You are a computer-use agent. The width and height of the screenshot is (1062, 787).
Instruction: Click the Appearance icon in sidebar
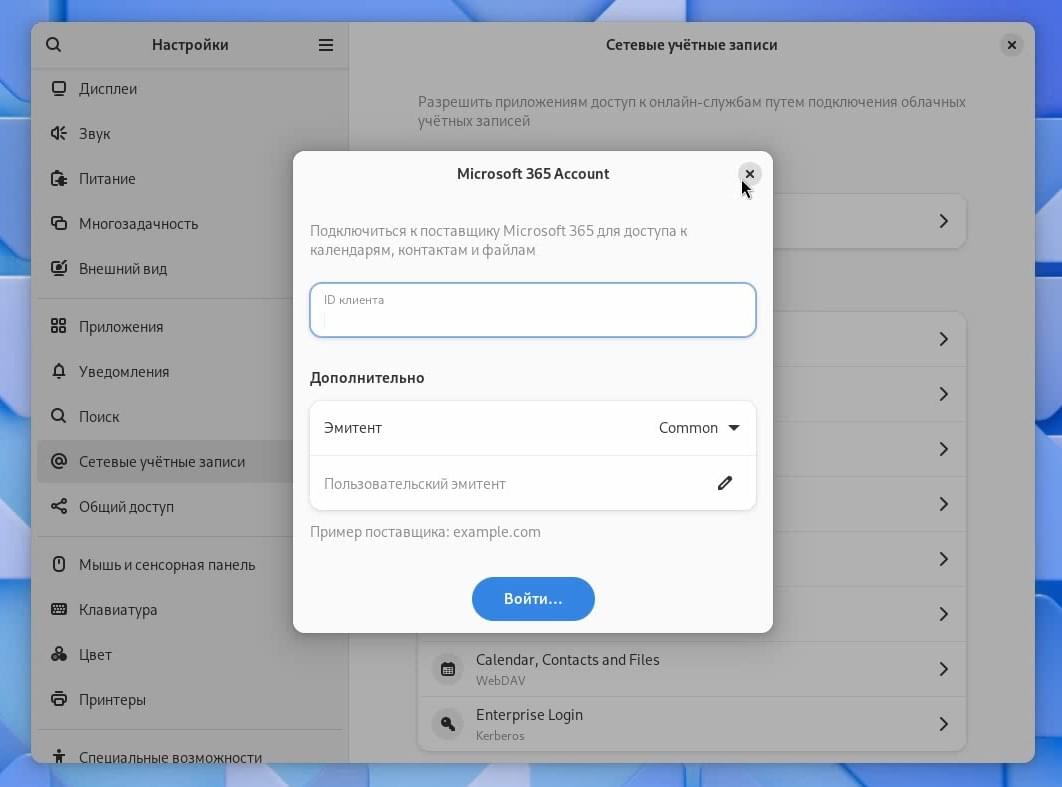(59, 268)
